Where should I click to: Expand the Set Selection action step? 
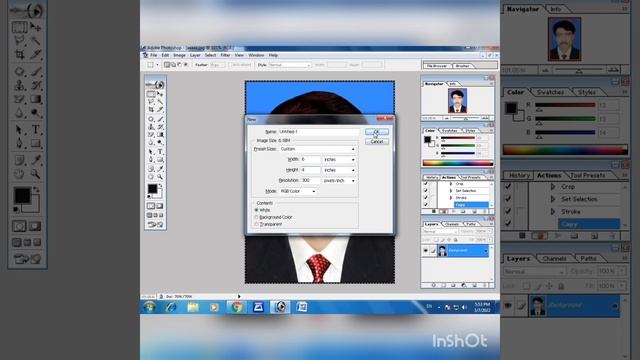coord(451,191)
